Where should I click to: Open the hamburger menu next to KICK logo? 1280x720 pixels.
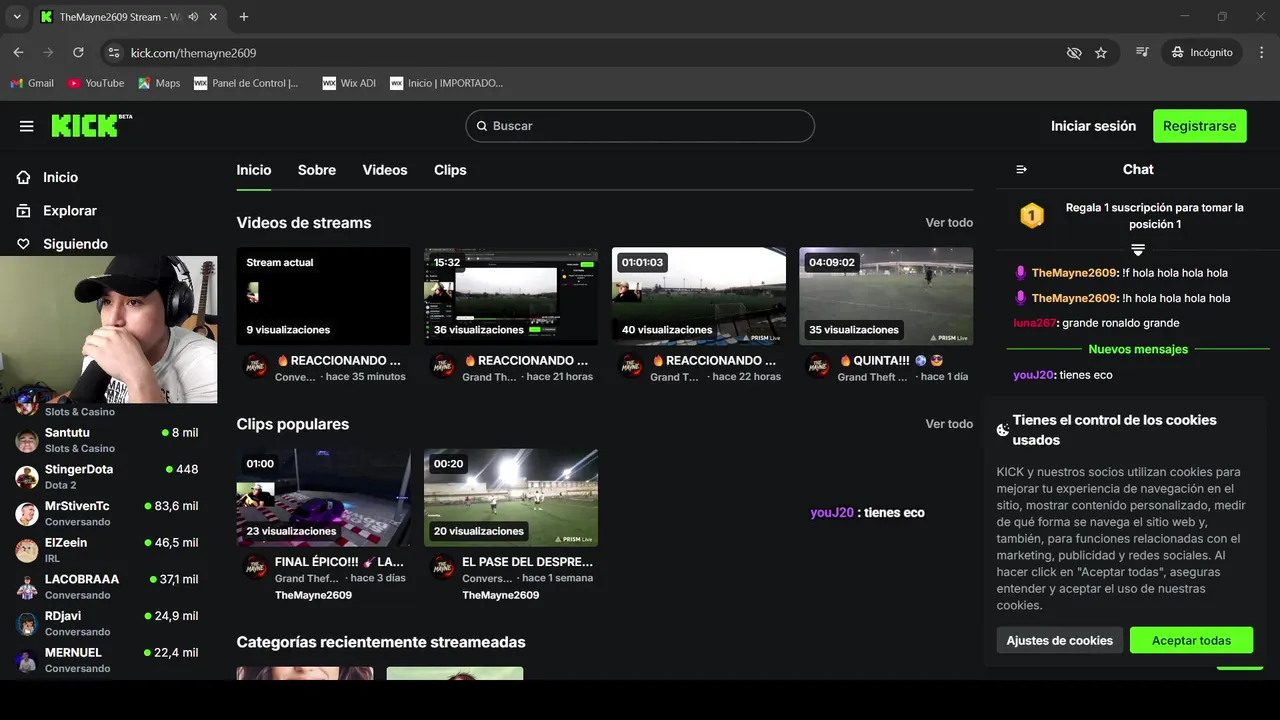27,126
